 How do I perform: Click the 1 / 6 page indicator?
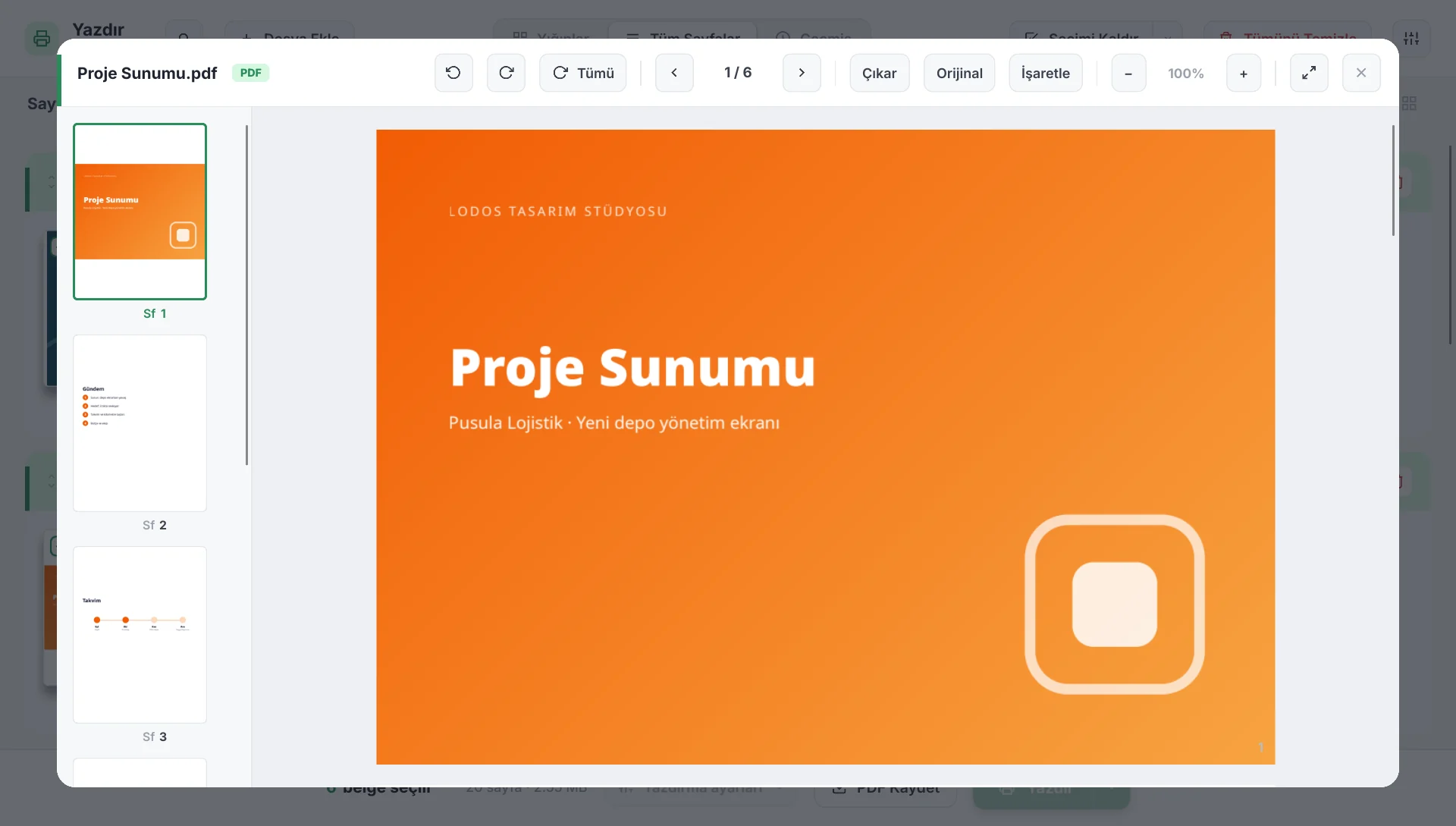738,73
